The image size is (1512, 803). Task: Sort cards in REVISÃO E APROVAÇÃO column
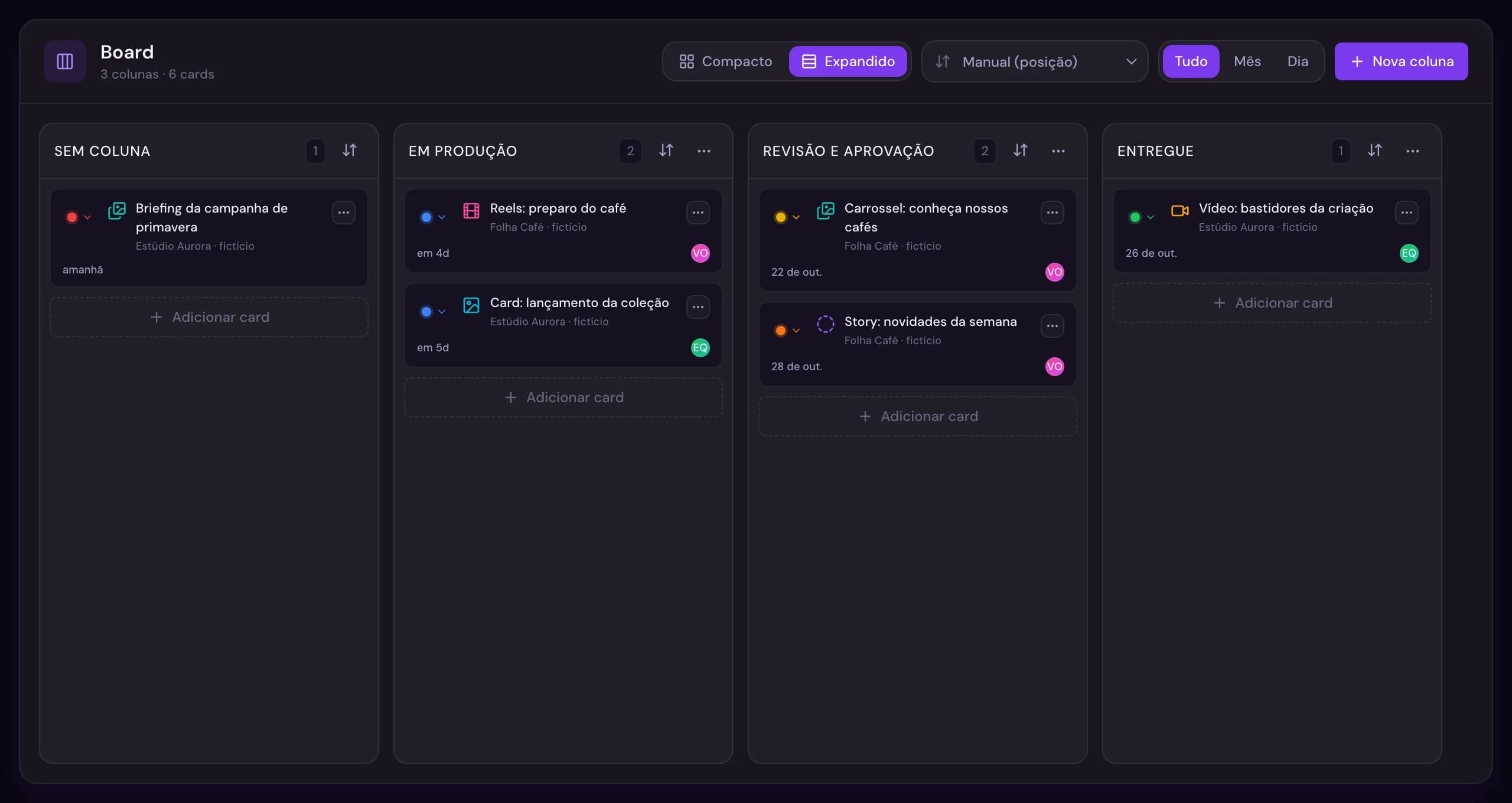(1021, 151)
